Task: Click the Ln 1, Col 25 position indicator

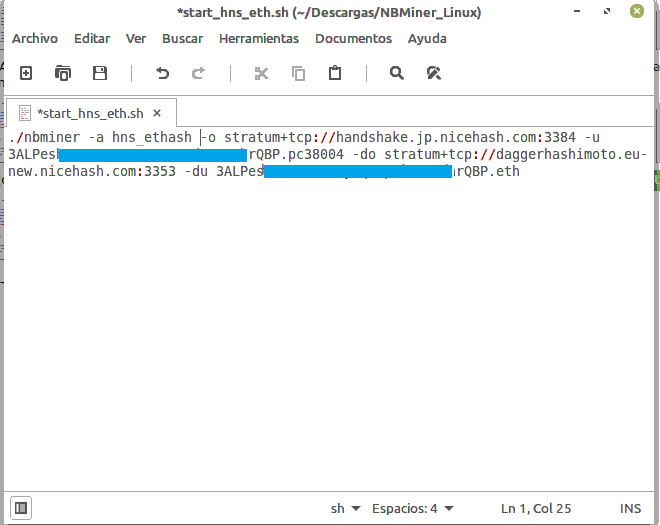Action: pos(536,509)
